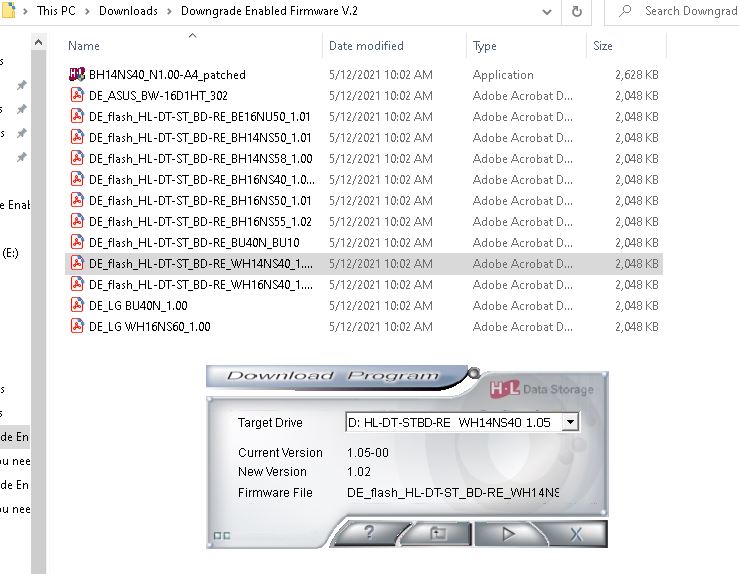The width and height of the screenshot is (739, 574).
Task: Navigate to Downloads in the breadcrumb
Action: coord(128,11)
